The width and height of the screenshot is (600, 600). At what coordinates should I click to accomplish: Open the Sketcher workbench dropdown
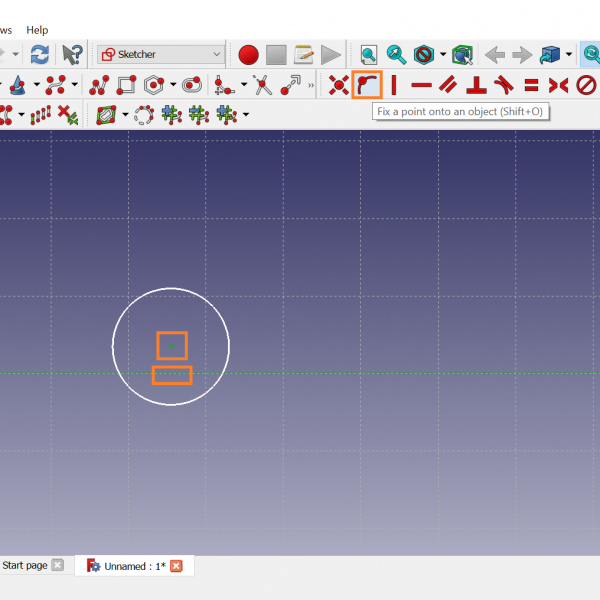coord(161,54)
